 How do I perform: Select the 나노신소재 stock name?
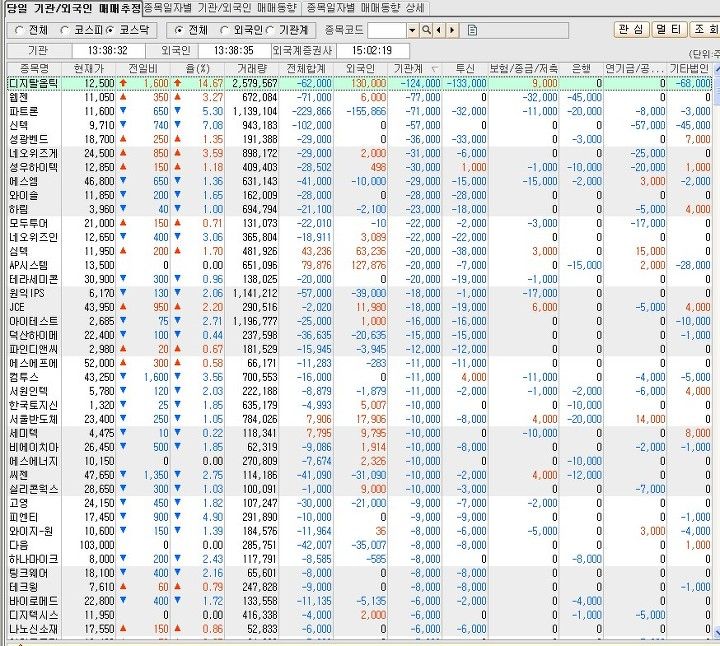click(x=34, y=629)
